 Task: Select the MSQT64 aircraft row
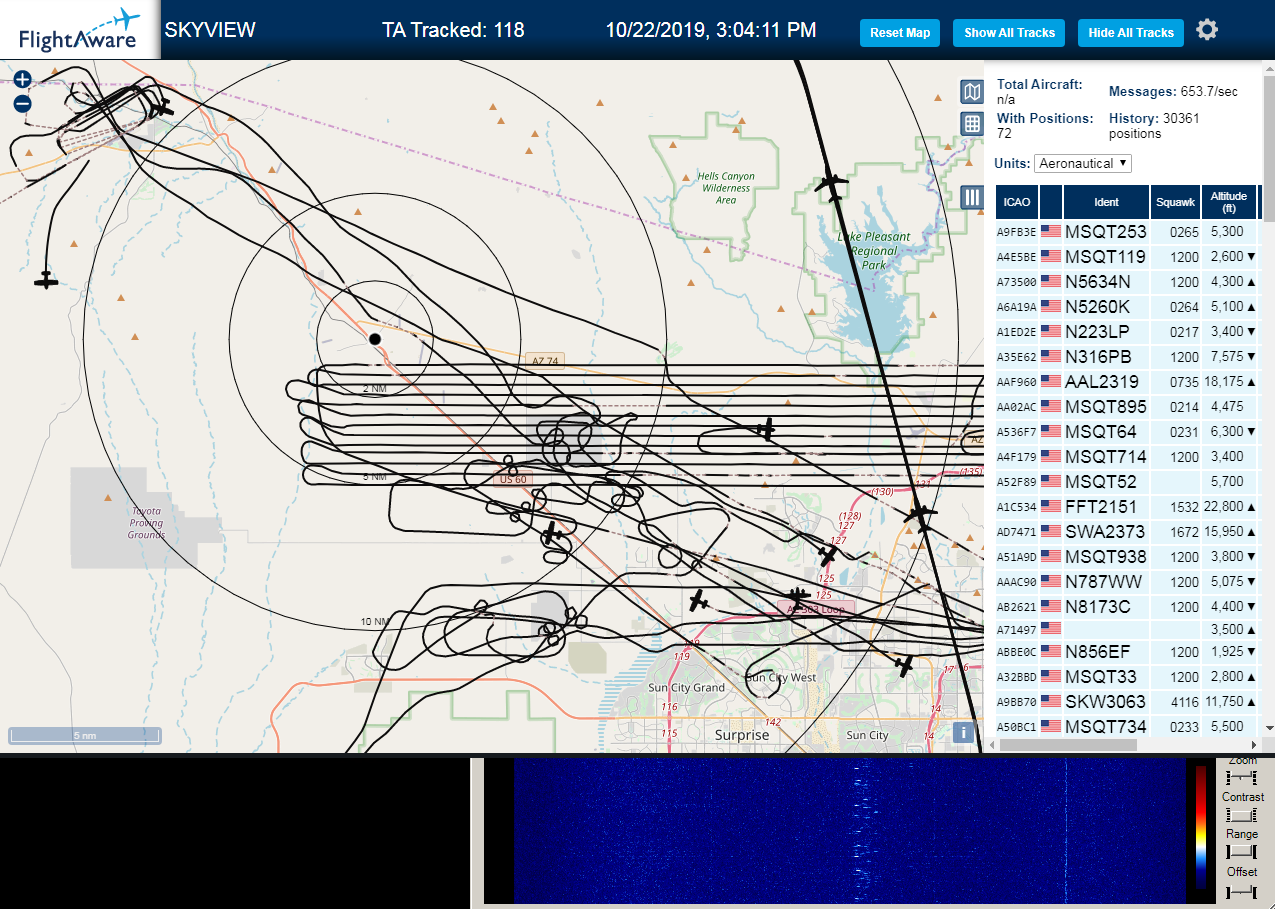1127,431
